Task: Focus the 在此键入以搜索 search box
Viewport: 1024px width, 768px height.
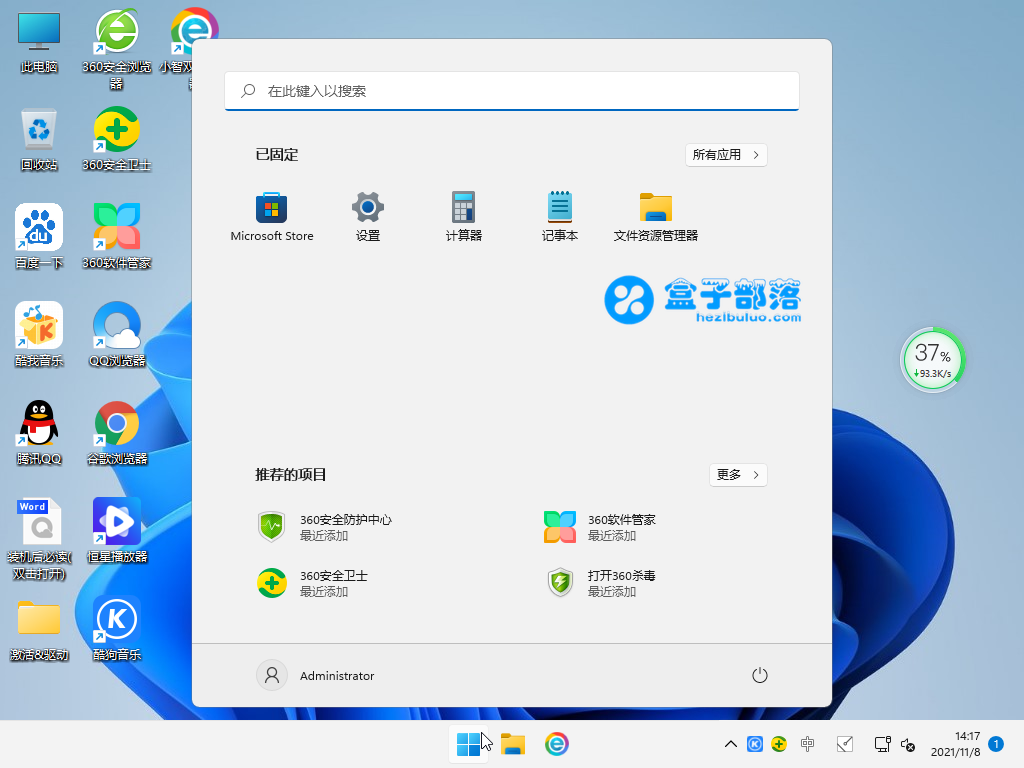Action: 511,91
